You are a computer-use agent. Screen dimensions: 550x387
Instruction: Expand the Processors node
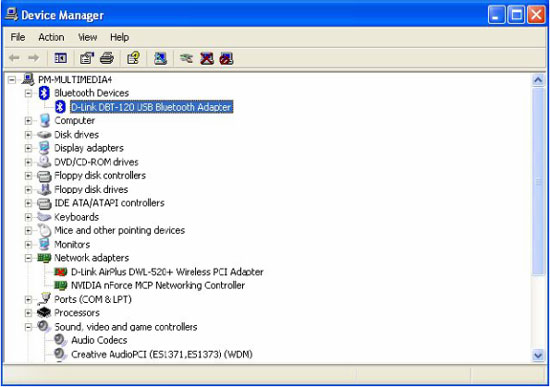pyautogui.click(x=28, y=313)
